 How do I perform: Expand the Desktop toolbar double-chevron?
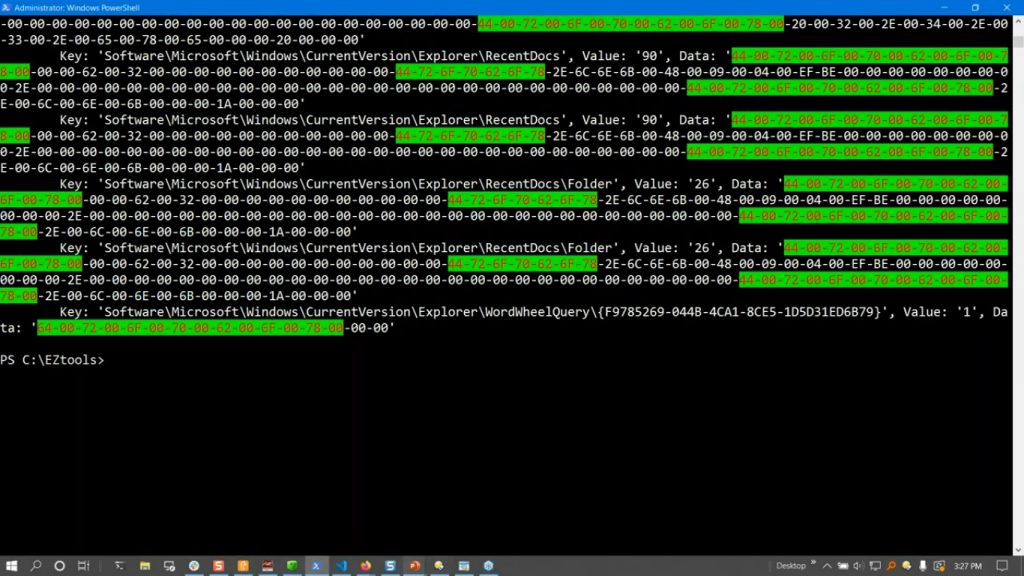click(x=813, y=565)
